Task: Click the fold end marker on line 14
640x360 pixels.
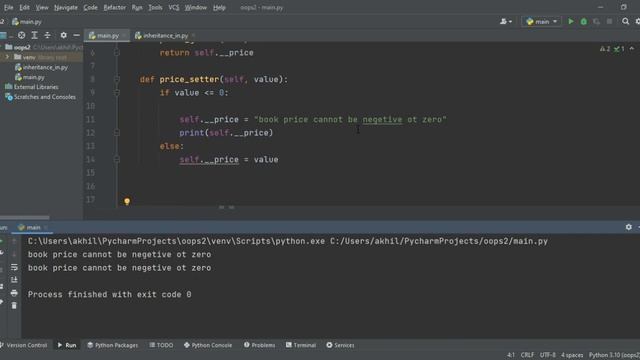Action: pos(117,160)
